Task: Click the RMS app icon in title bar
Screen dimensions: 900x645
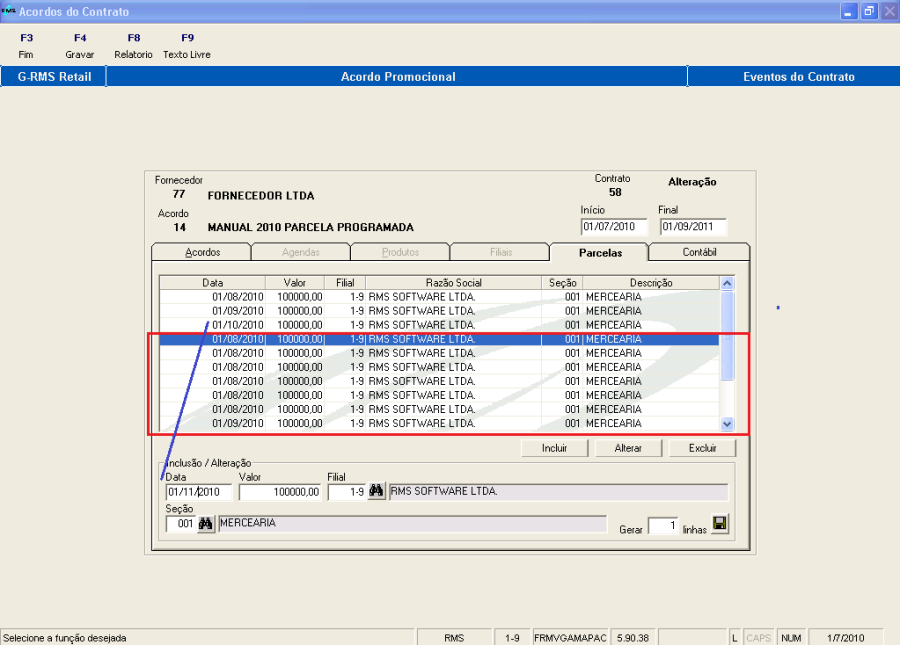Action: [x=8, y=11]
